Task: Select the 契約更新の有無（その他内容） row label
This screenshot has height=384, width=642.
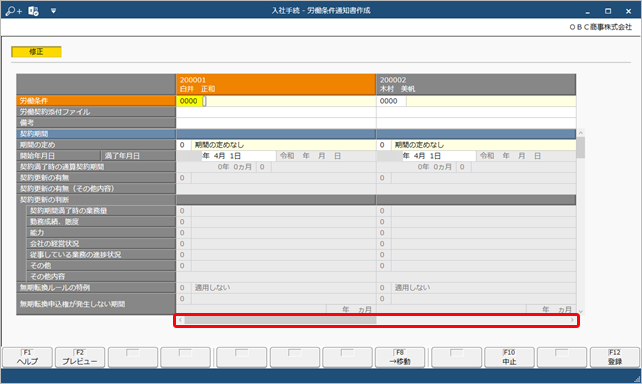Action: [96, 189]
